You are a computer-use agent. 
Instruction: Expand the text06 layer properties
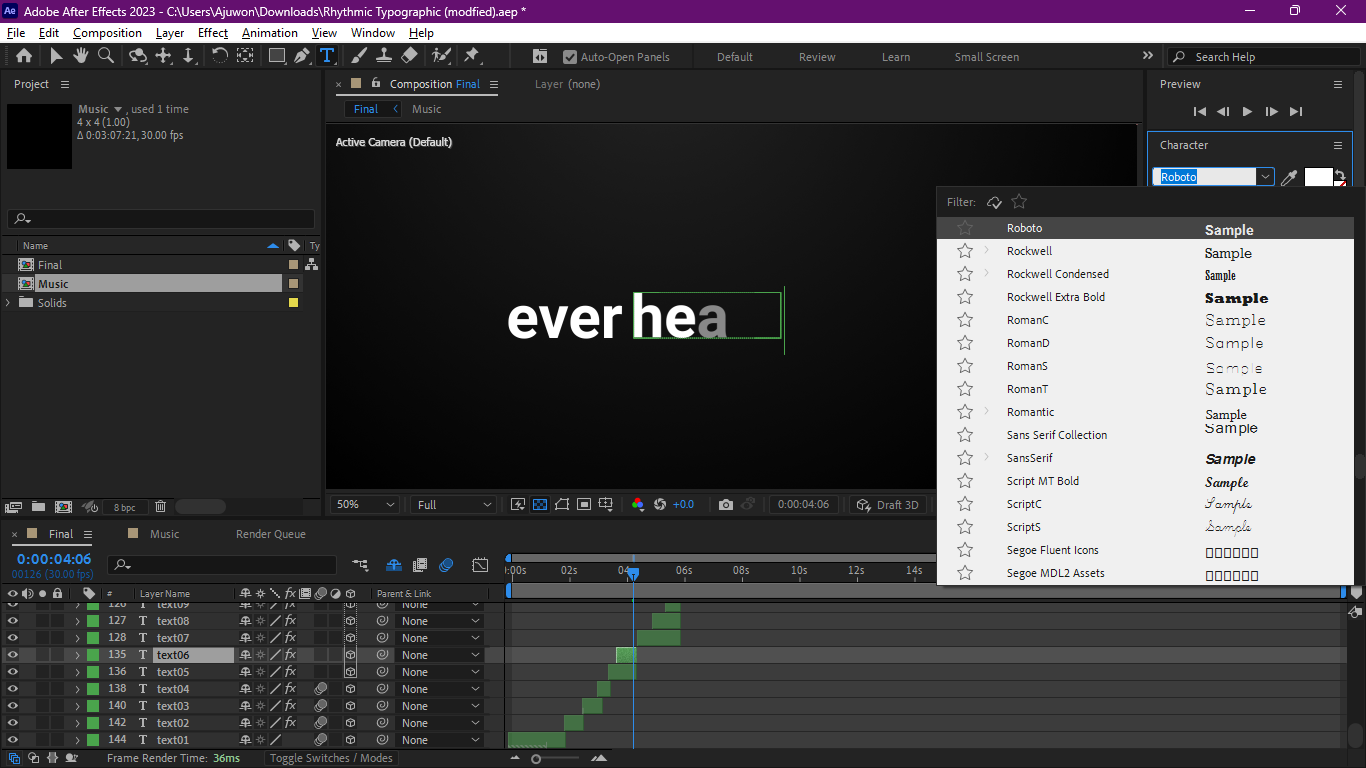tap(77, 656)
